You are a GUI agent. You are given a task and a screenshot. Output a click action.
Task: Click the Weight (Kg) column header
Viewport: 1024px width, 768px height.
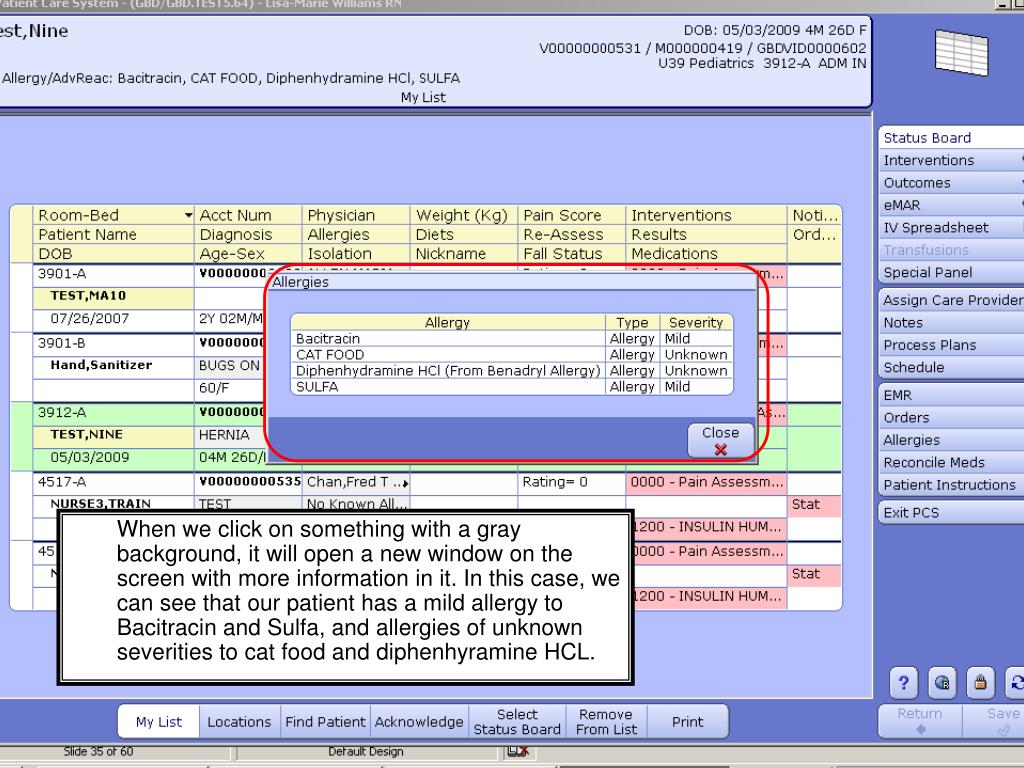(x=462, y=216)
